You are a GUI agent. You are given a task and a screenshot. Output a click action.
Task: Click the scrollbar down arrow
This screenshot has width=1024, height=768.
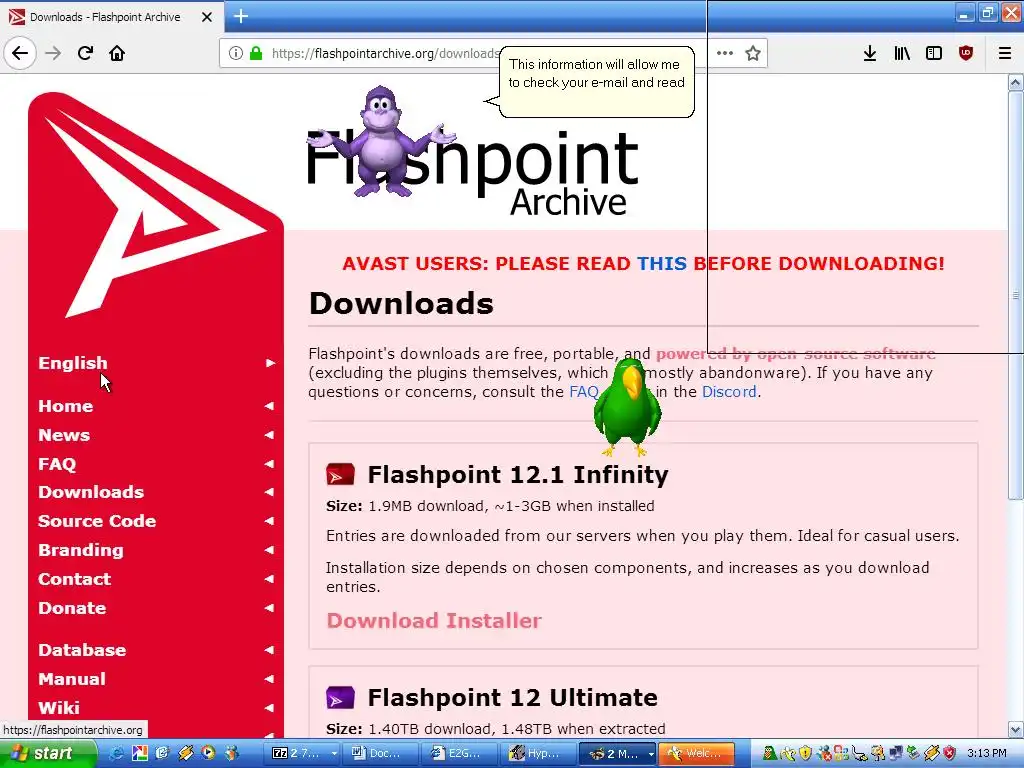[1016, 729]
